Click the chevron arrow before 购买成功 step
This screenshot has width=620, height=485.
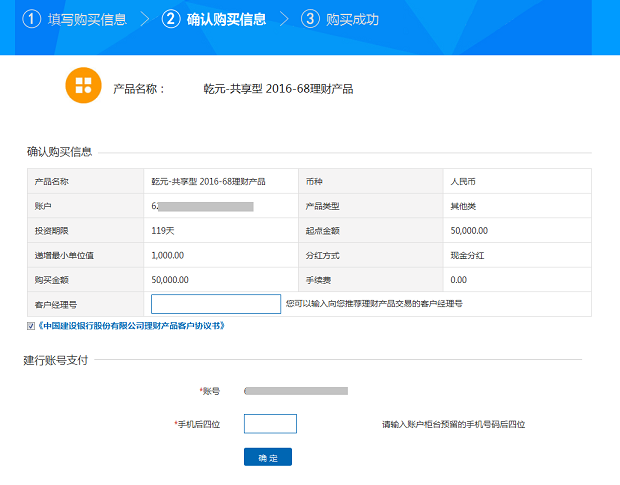tap(284, 19)
